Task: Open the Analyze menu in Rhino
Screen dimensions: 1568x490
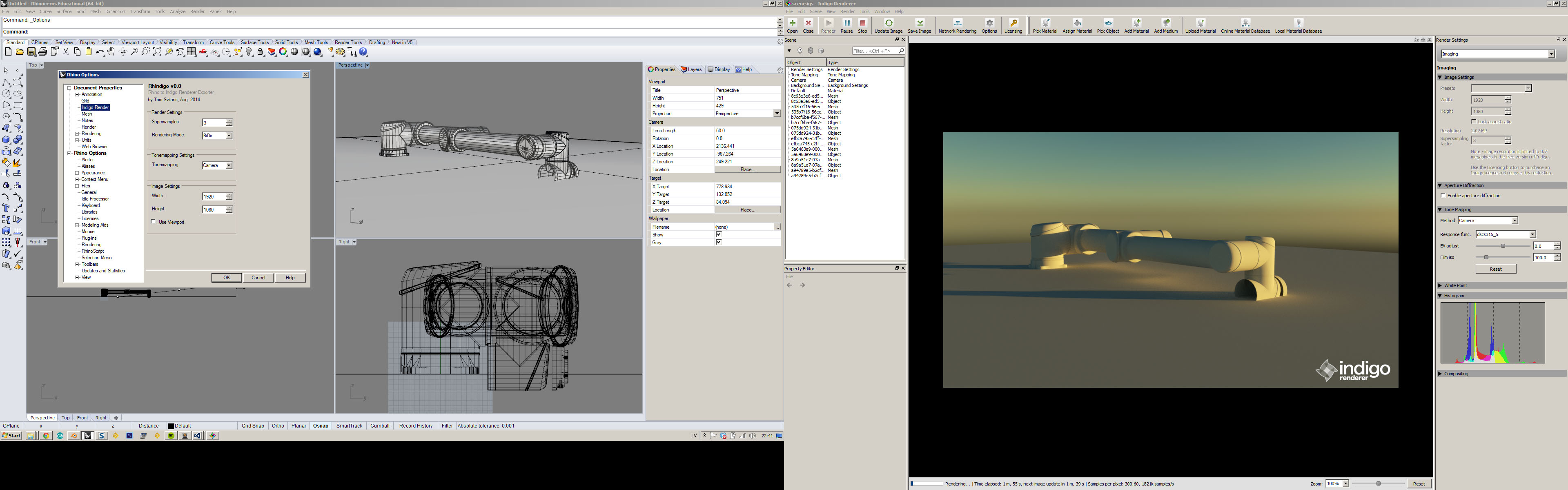Action: 177,11
